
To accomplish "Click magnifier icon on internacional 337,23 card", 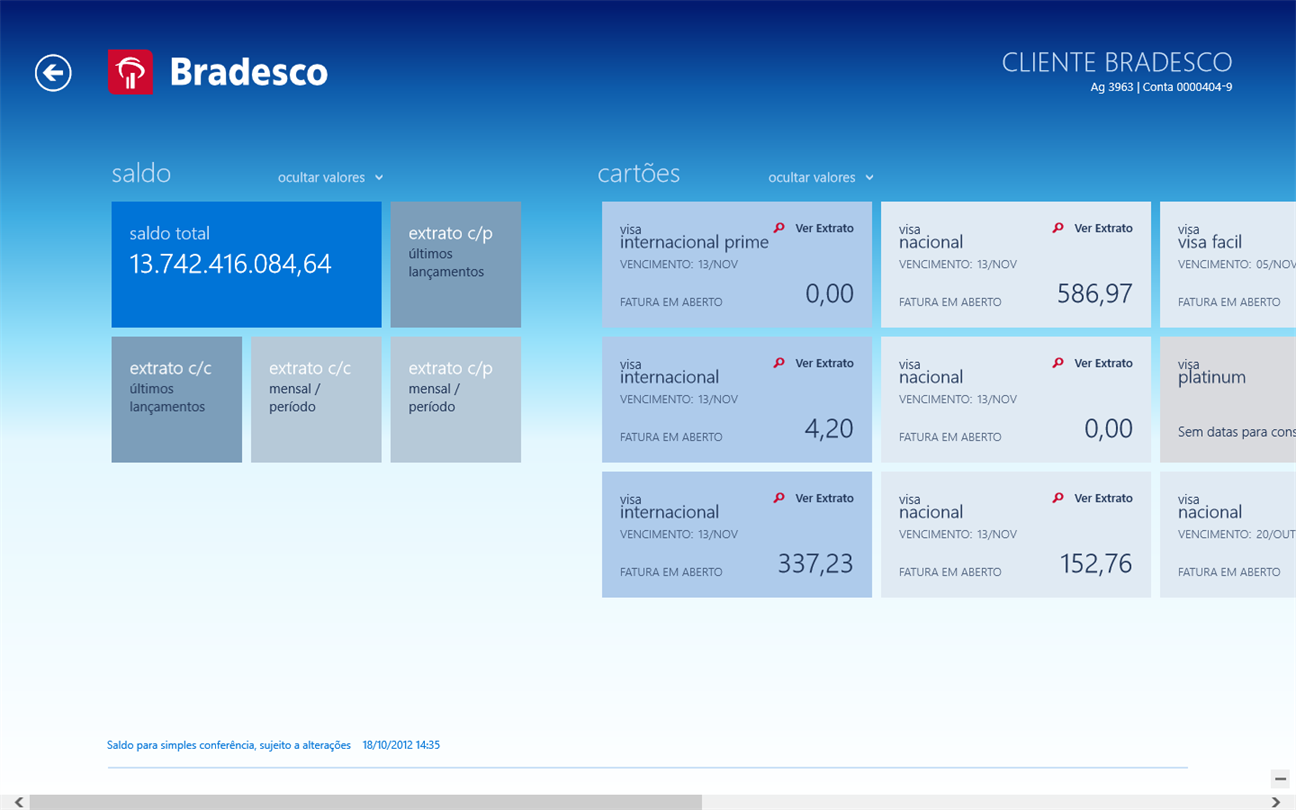I will 779,498.
